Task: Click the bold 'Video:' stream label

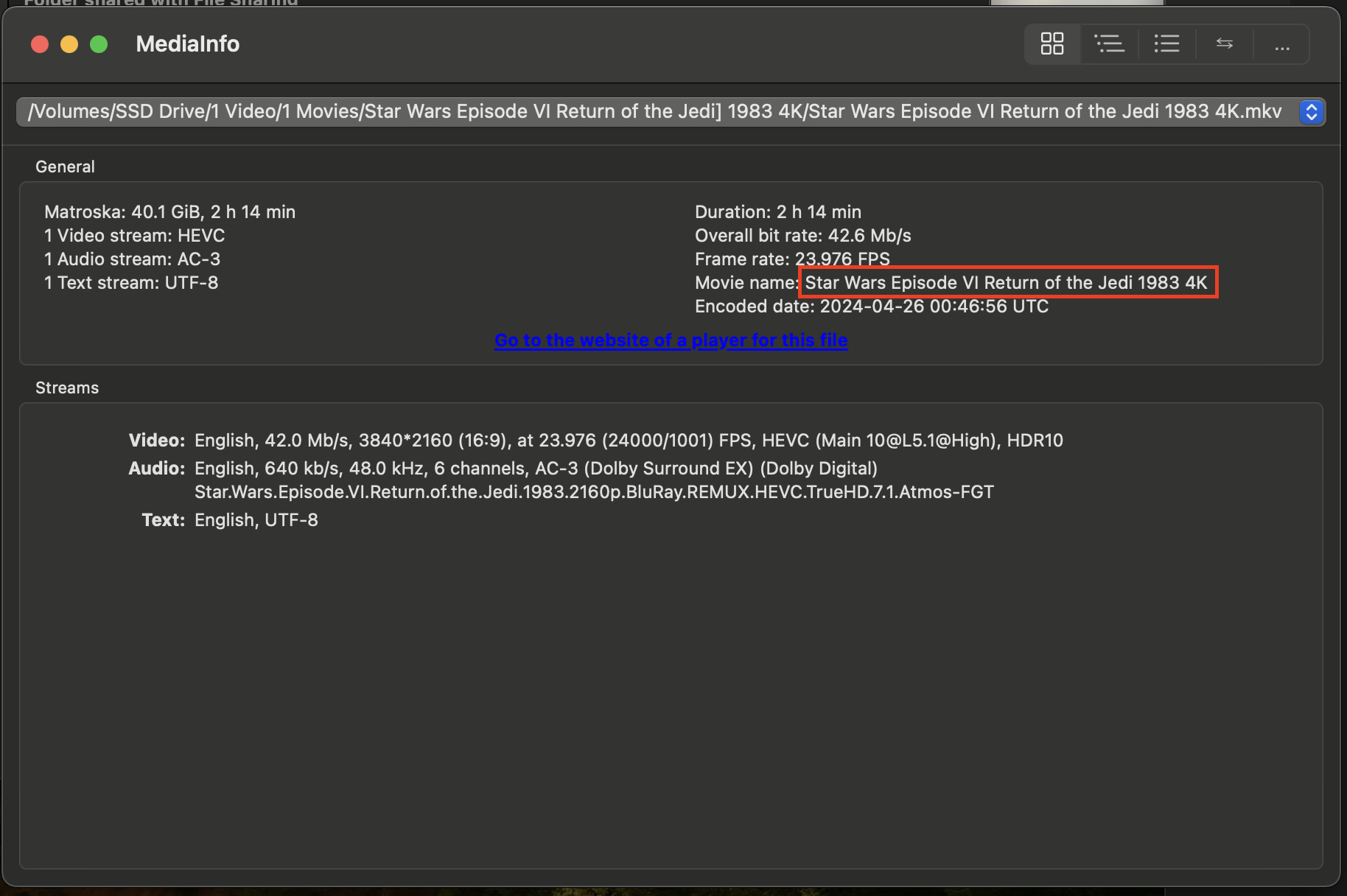Action: [x=157, y=441]
